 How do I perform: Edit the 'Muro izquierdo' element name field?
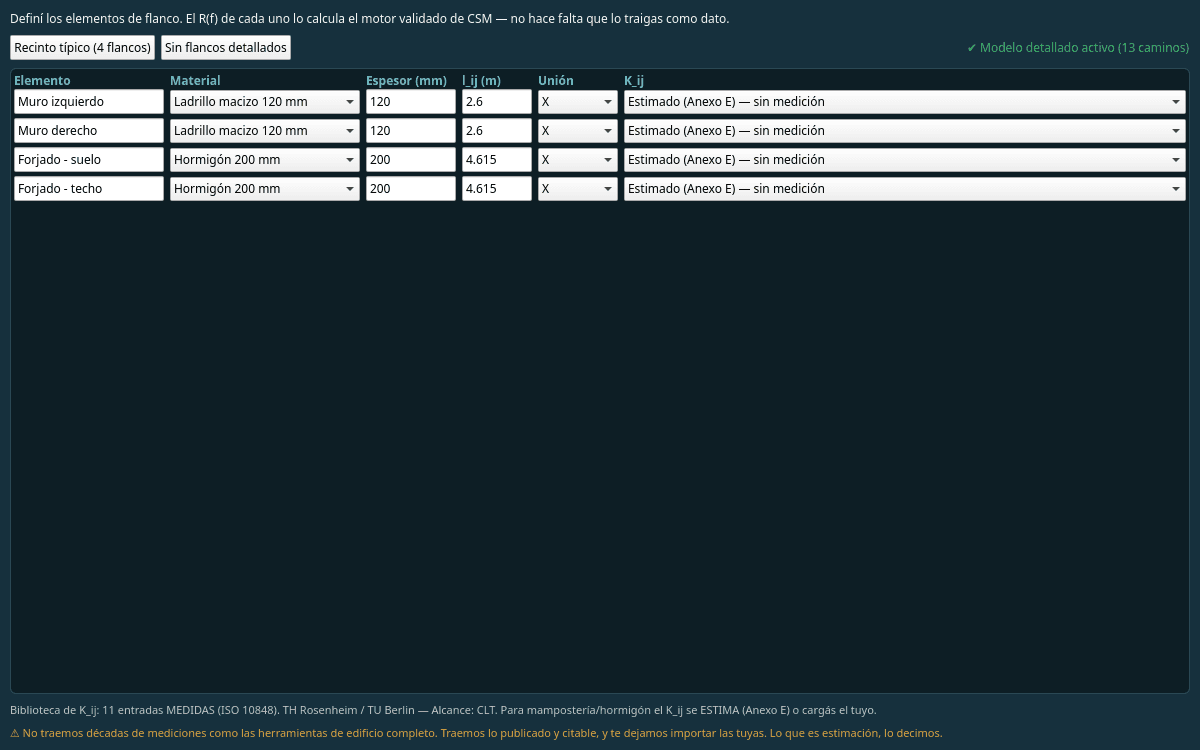[x=89, y=101]
